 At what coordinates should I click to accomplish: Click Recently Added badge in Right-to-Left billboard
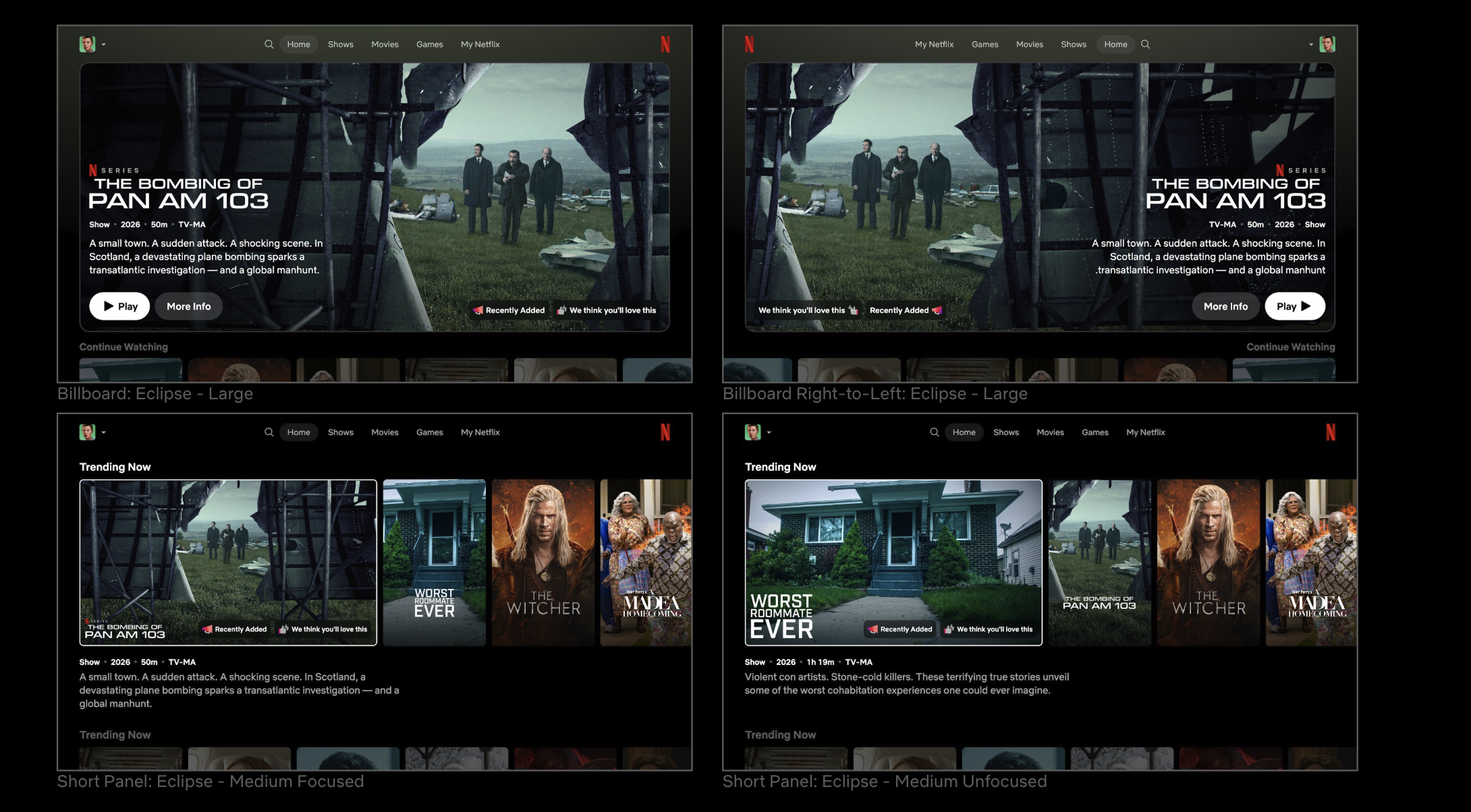[905, 310]
